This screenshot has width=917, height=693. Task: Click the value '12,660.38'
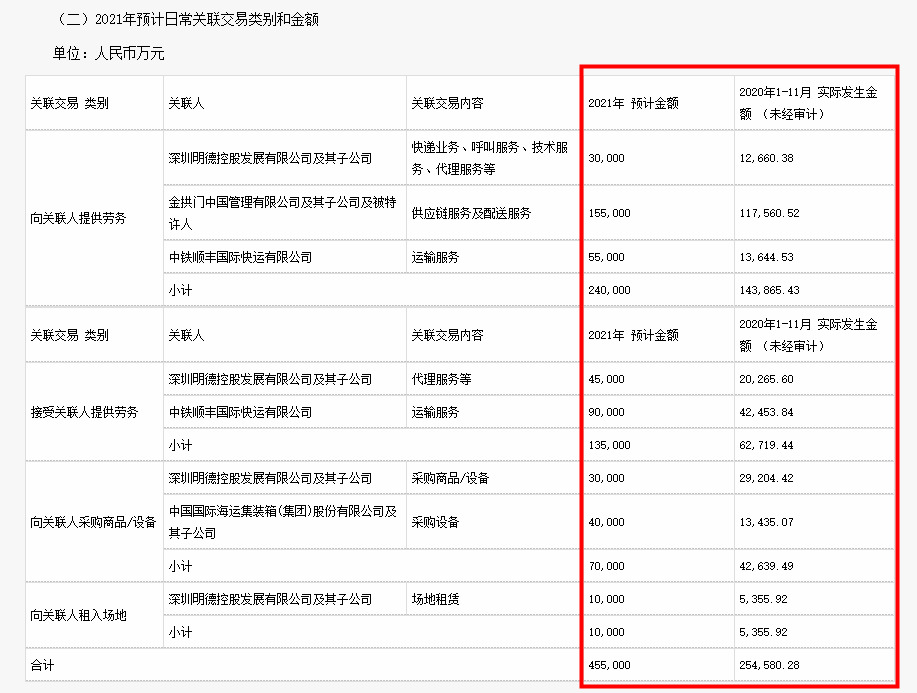tap(766, 158)
